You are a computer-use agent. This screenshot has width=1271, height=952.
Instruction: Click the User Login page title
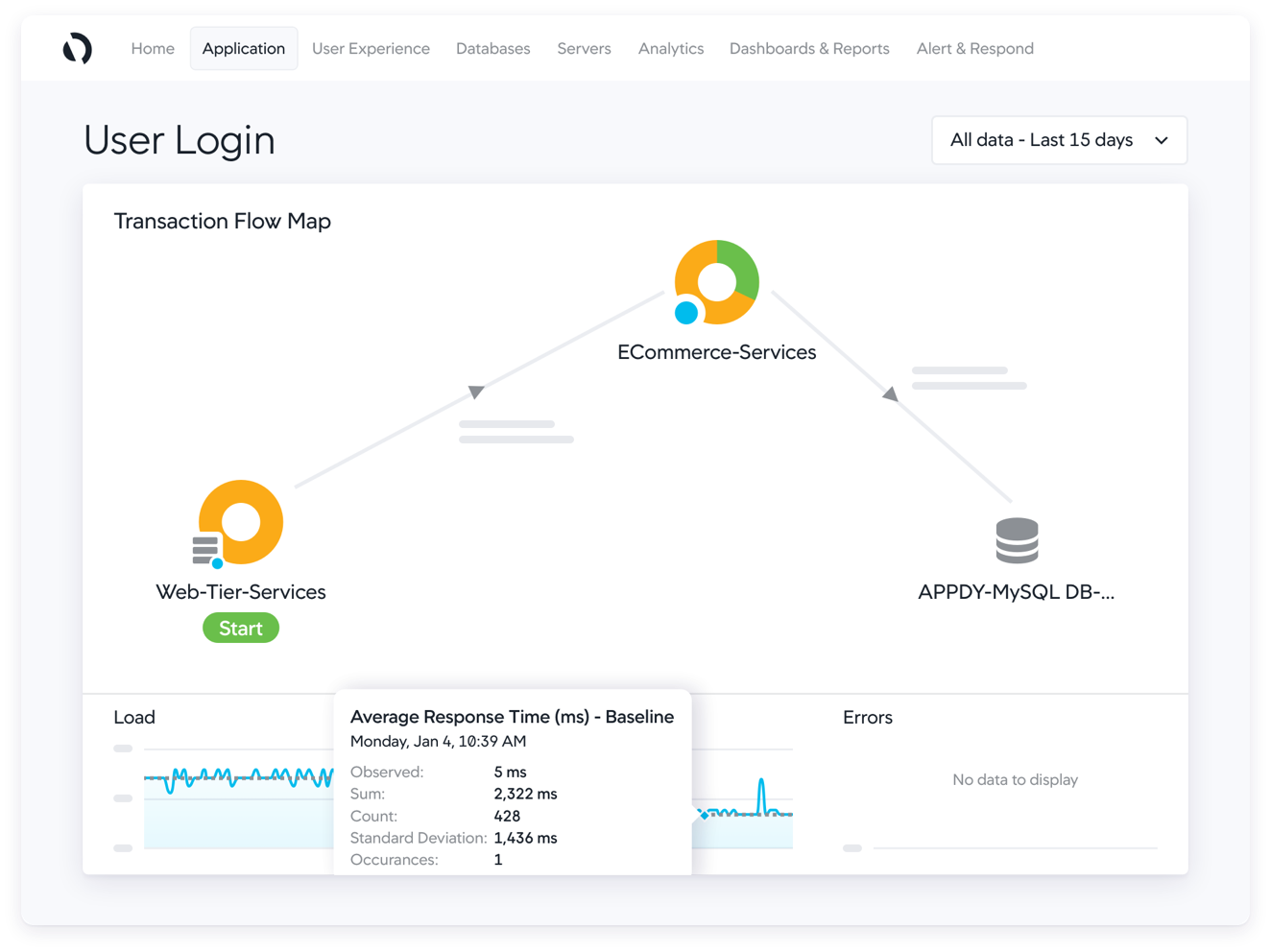(x=180, y=140)
